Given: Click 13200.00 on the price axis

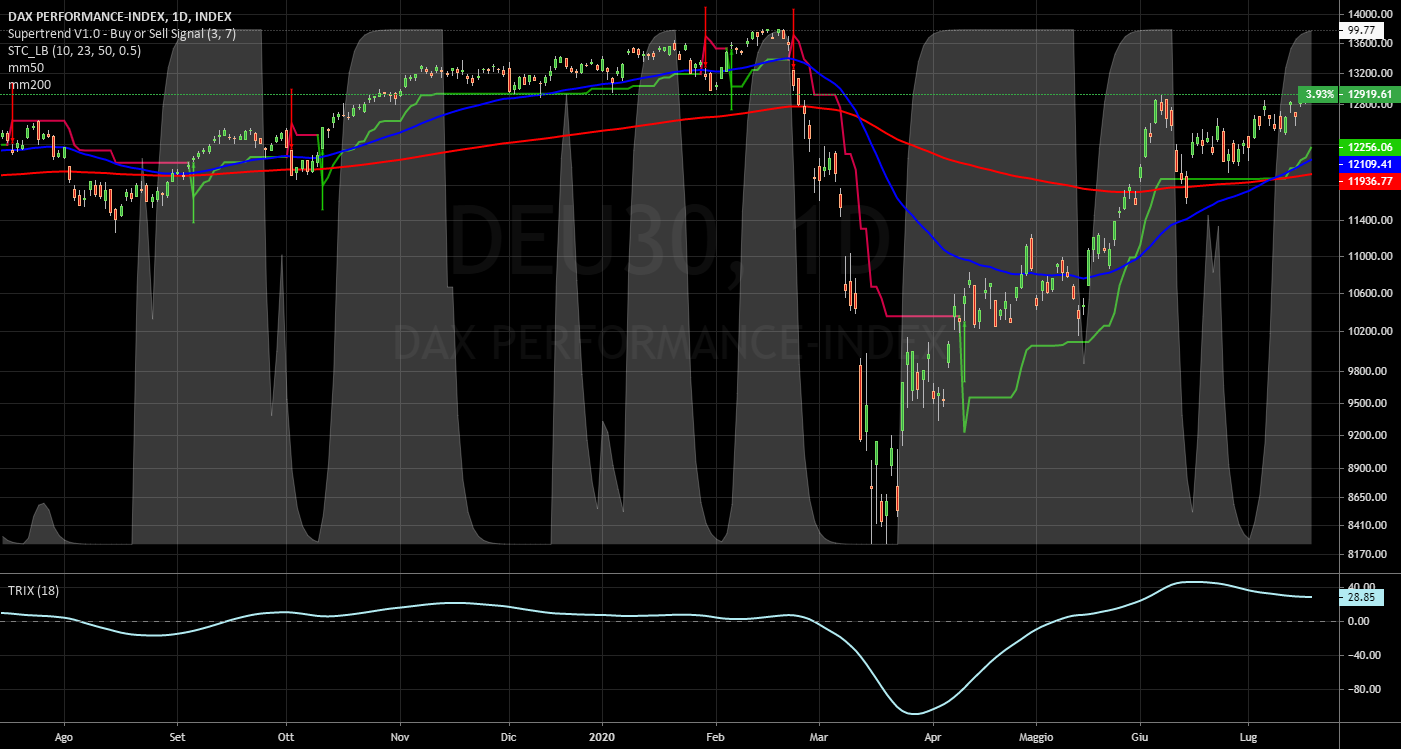Looking at the screenshot, I should [1370, 74].
